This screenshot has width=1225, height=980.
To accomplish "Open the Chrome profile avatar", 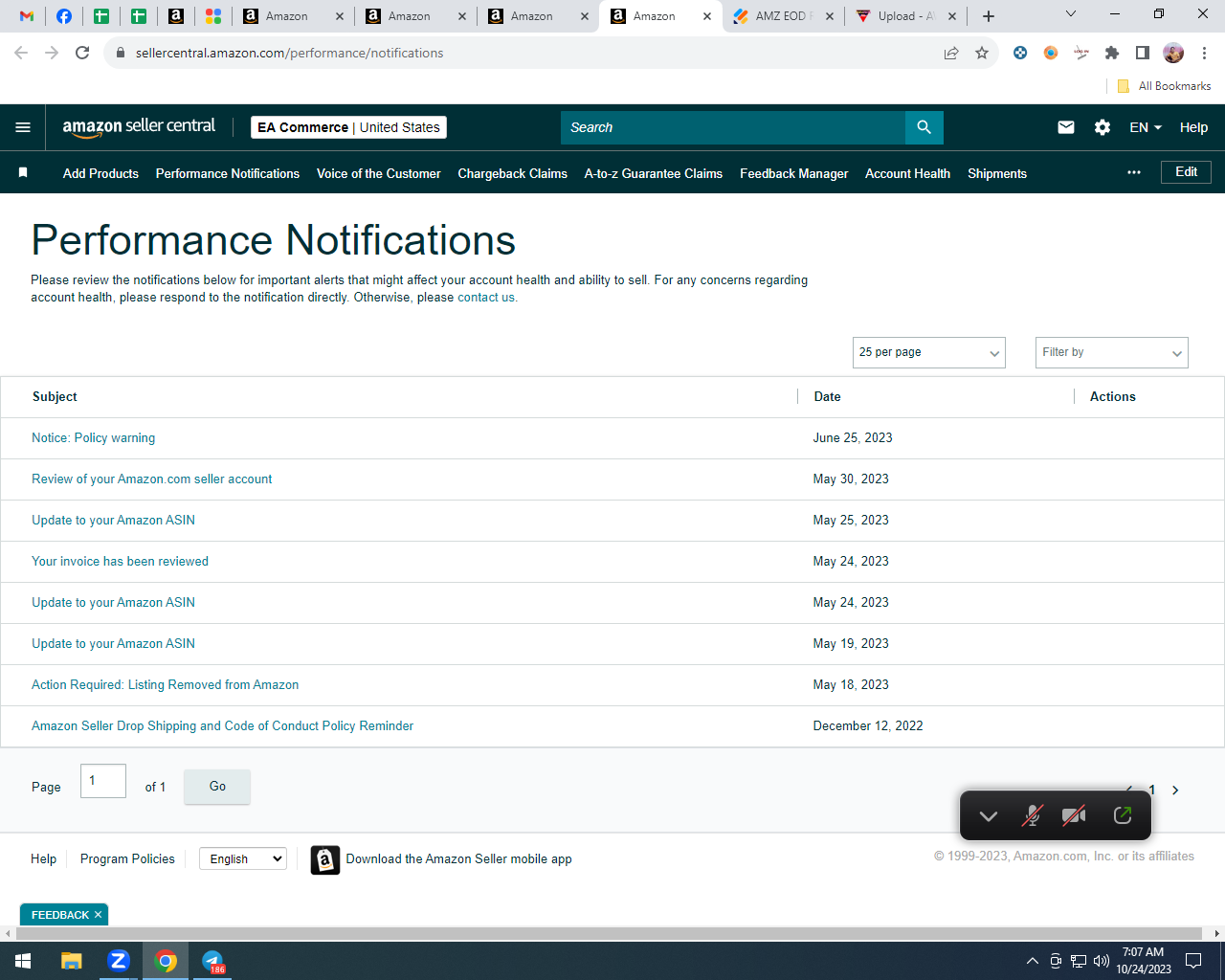I will click(x=1173, y=53).
